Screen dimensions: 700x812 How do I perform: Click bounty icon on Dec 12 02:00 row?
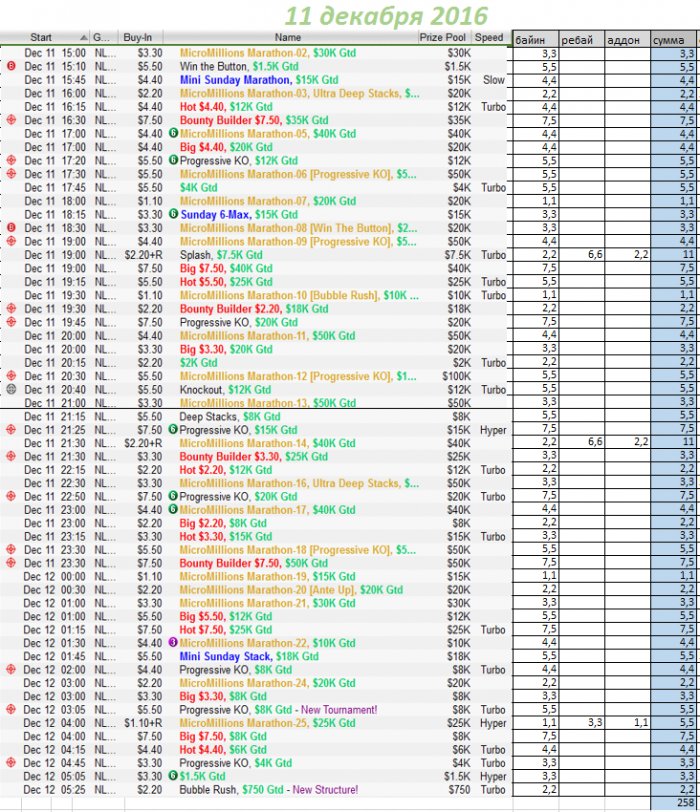[11, 670]
